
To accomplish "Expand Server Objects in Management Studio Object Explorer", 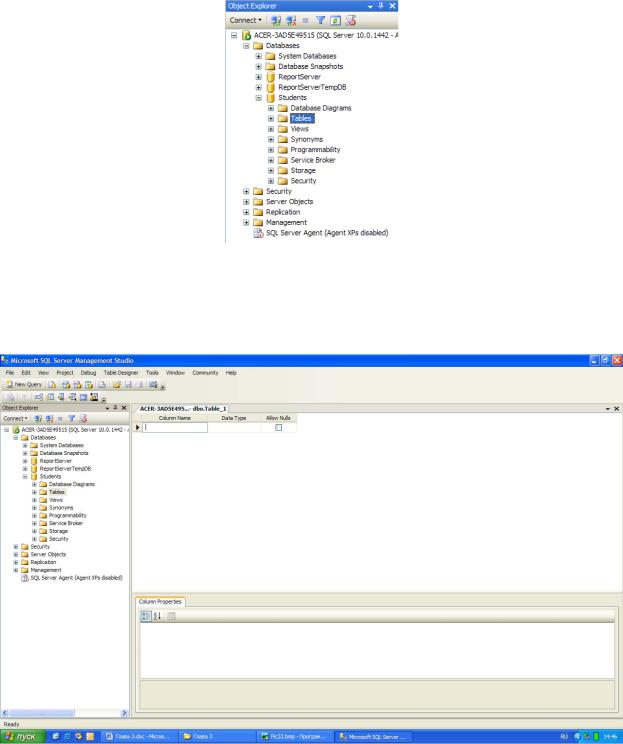I will point(16,554).
